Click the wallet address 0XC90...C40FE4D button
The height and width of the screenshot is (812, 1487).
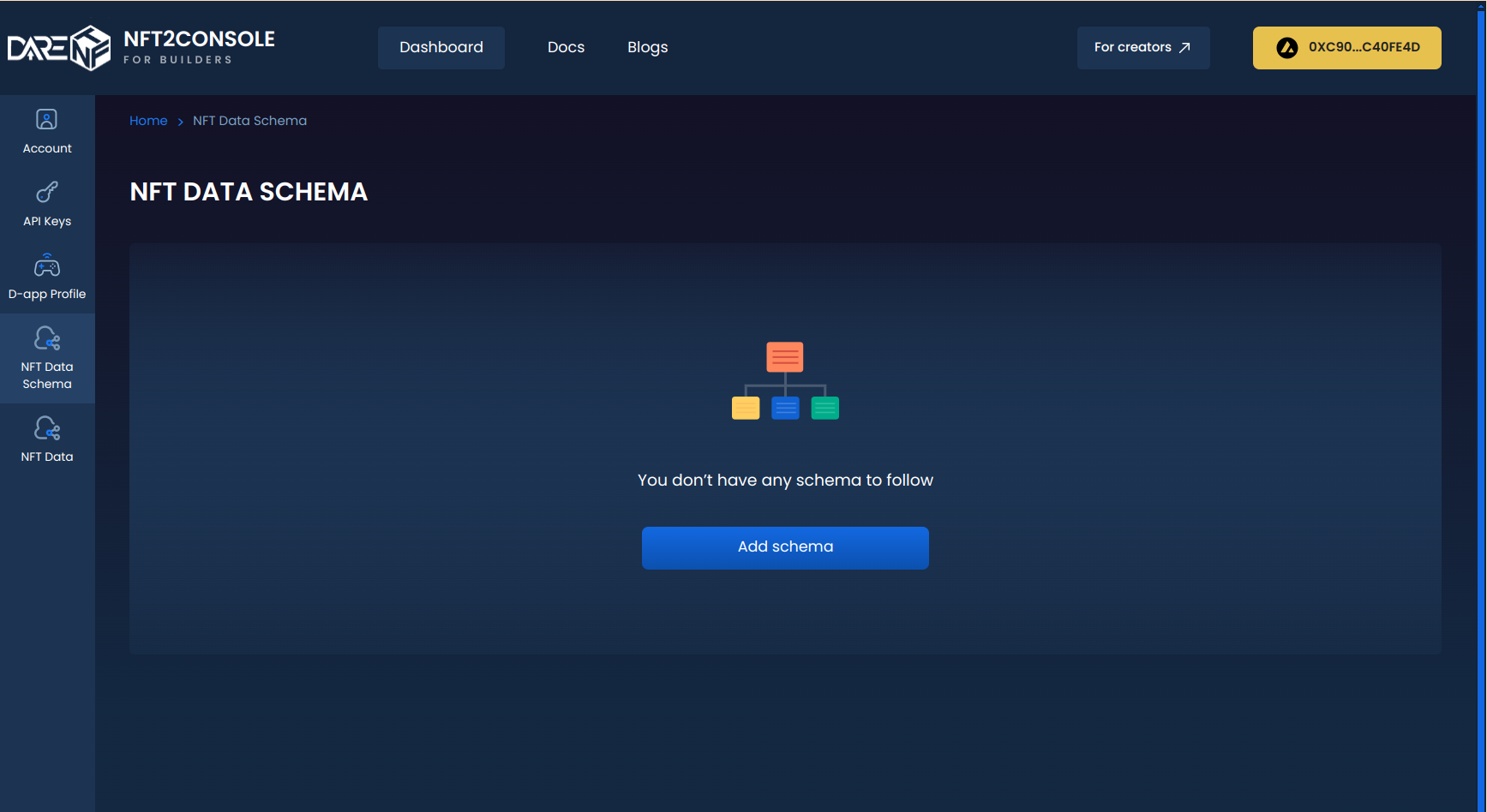coord(1346,48)
